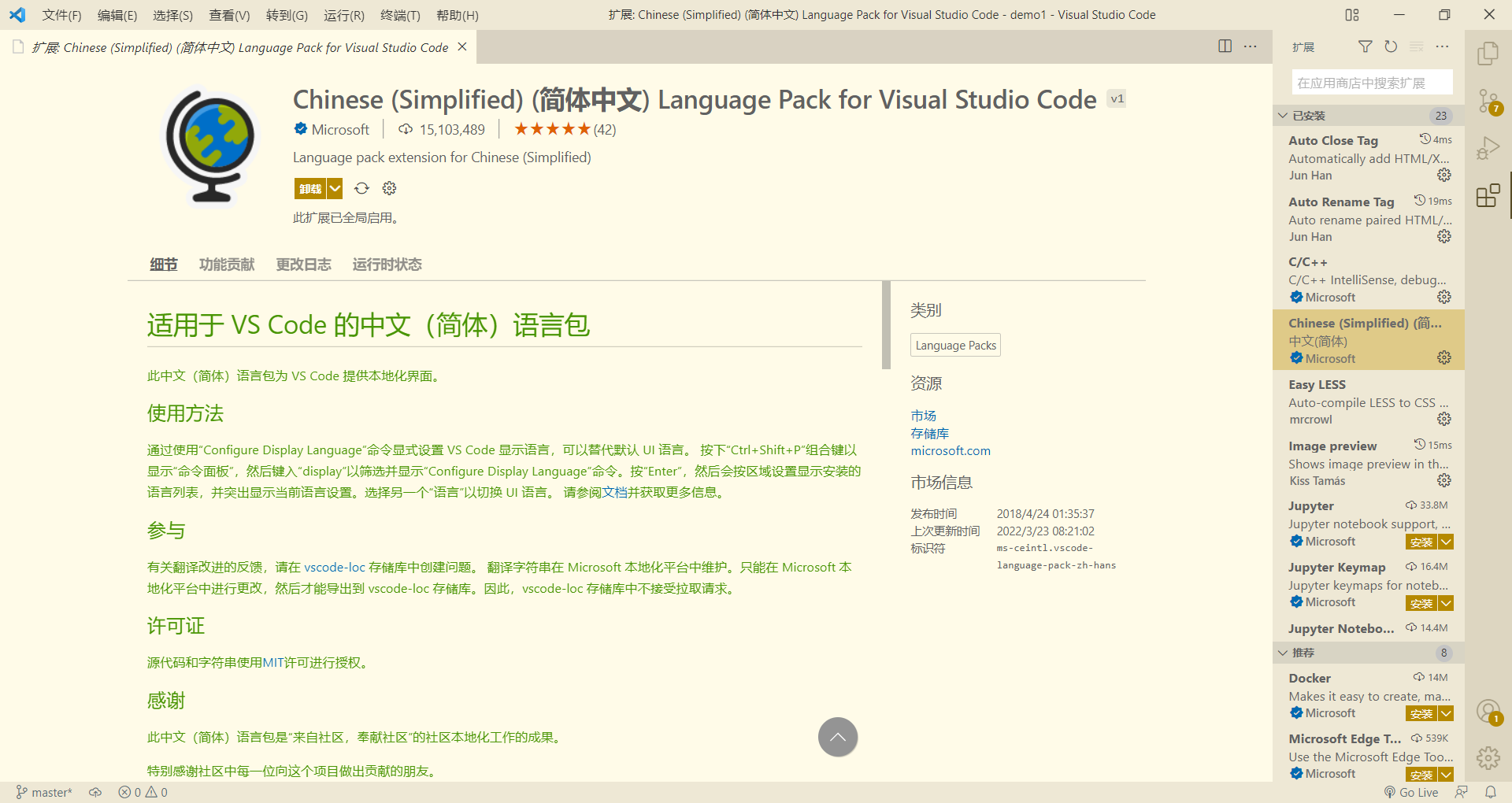This screenshot has height=803, width=1512.
Task: Switch to the 功能贡献 tab
Action: point(227,265)
